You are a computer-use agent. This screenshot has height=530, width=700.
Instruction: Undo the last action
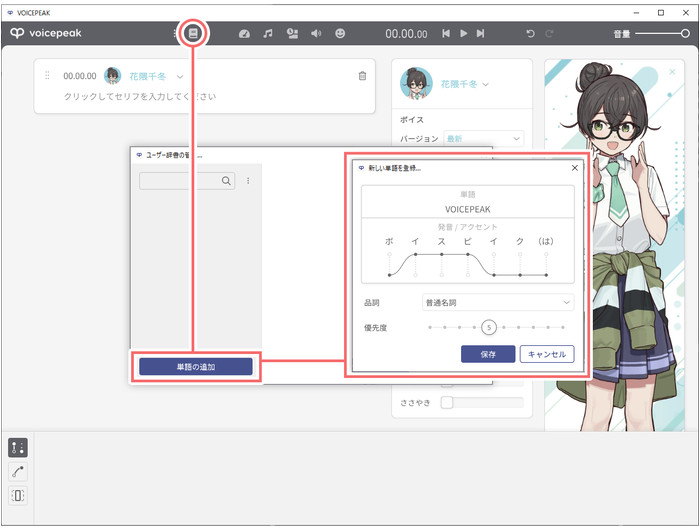pyautogui.click(x=530, y=33)
